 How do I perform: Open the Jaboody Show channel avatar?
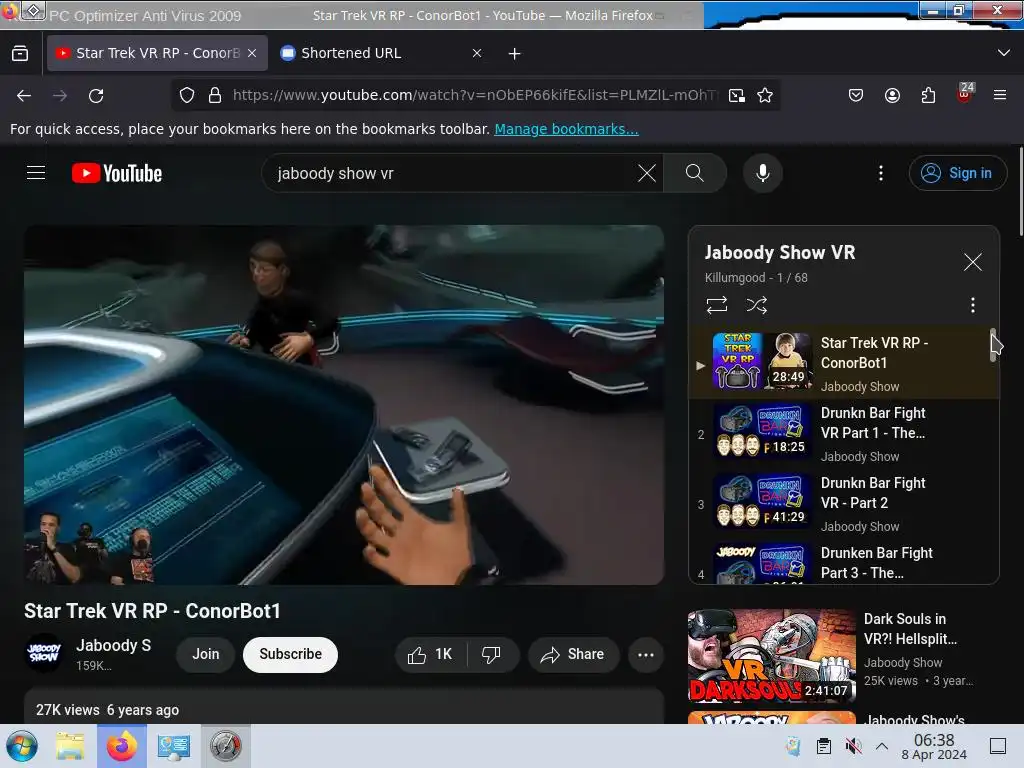pyautogui.click(x=44, y=653)
